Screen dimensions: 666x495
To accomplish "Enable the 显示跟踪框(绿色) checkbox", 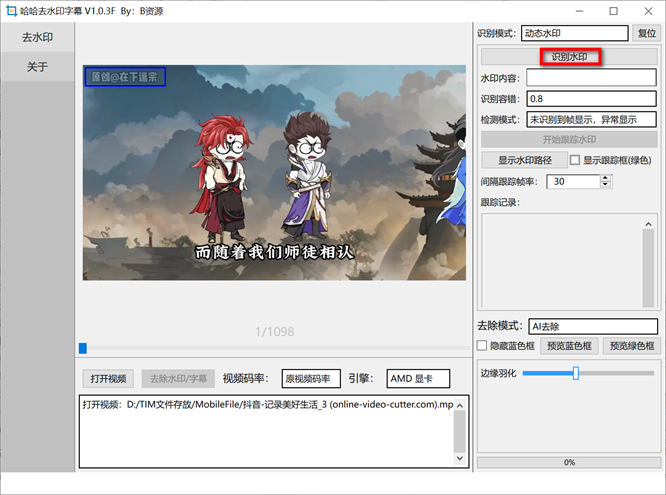I will (x=575, y=160).
